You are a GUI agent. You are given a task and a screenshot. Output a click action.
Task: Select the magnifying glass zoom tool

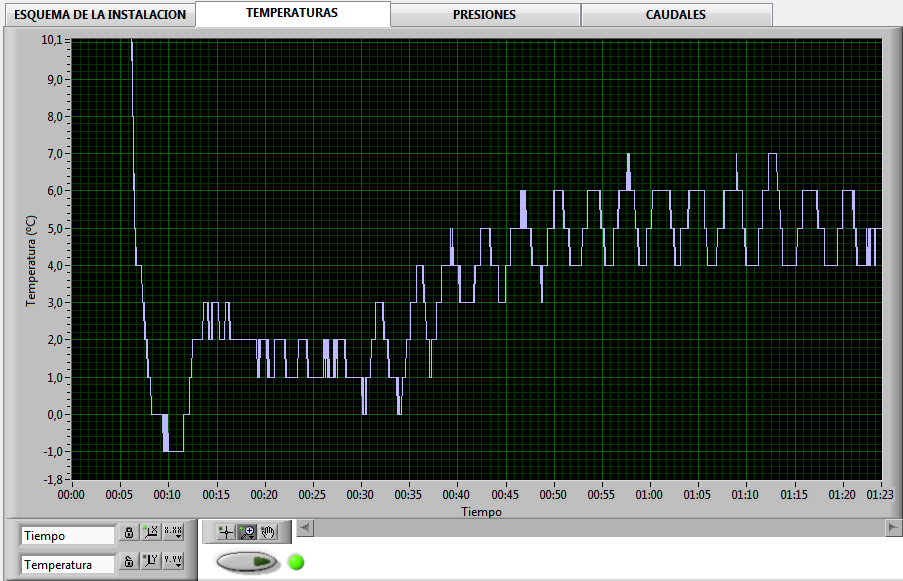tap(247, 532)
